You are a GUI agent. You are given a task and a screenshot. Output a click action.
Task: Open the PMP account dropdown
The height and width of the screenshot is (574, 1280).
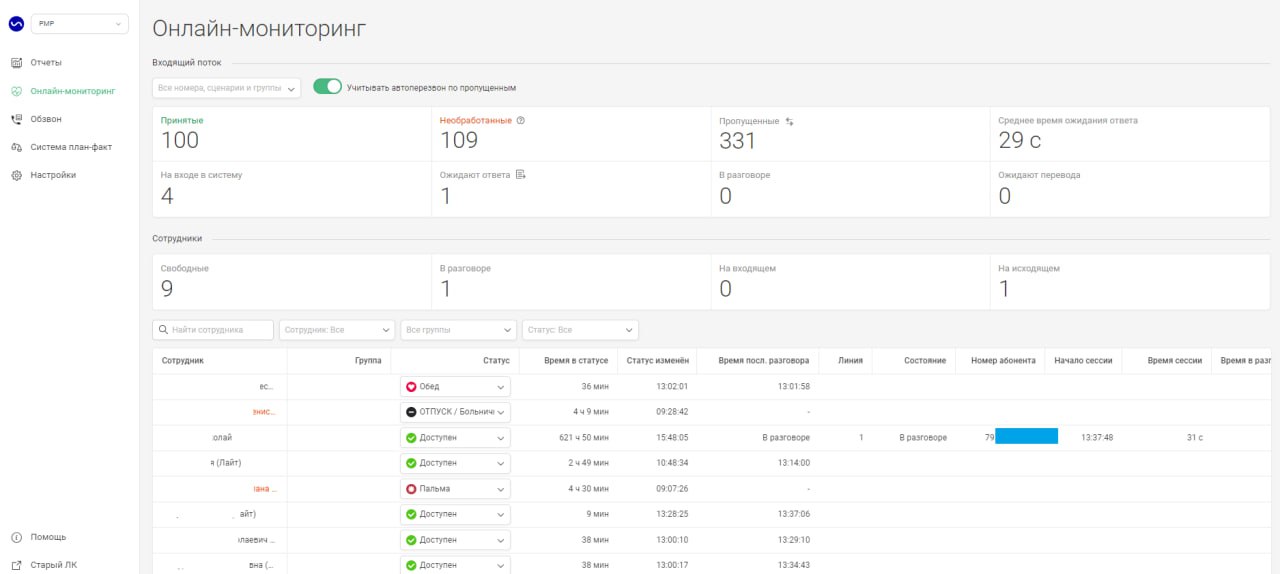coord(80,23)
